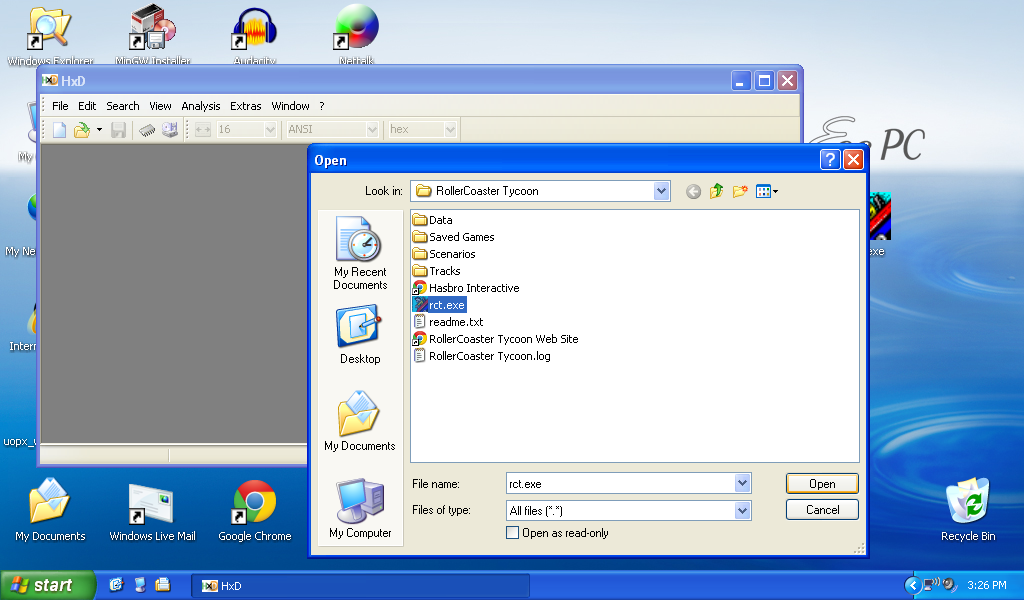Open the Analysis menu in HxD
Screen dimensions: 1024x600
coord(200,106)
